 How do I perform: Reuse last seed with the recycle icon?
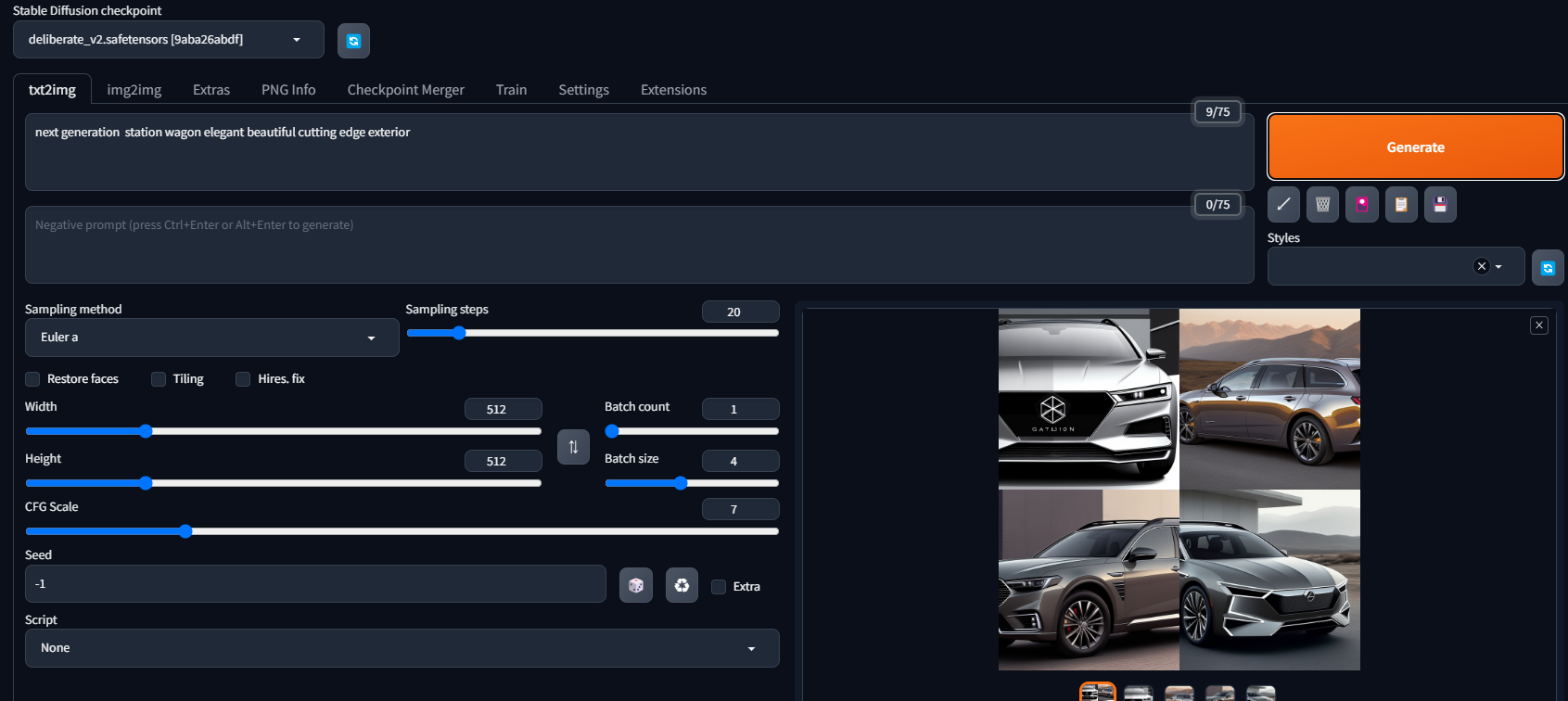[x=682, y=585]
